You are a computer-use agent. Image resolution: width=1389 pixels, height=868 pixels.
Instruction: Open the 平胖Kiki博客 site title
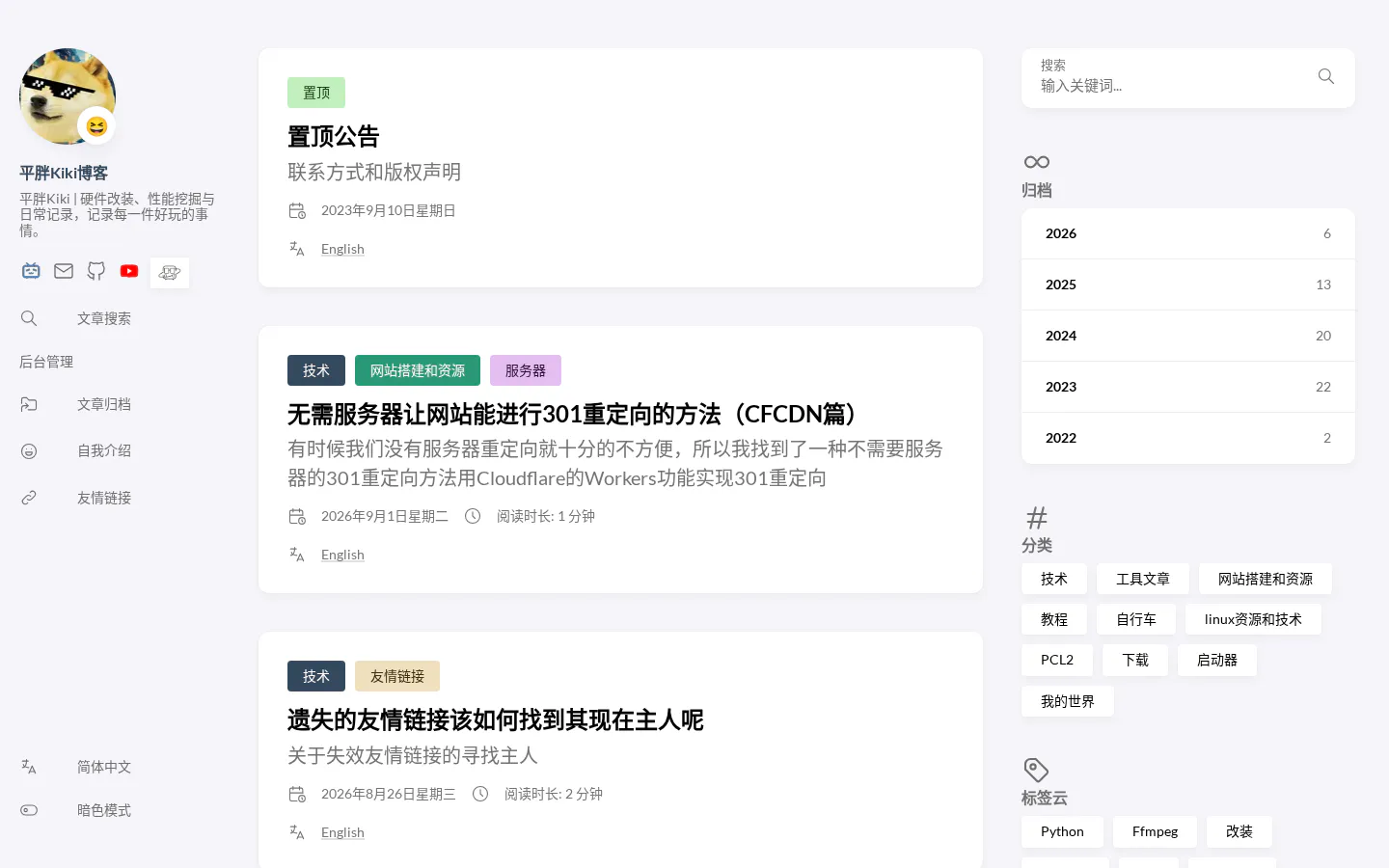click(x=64, y=173)
